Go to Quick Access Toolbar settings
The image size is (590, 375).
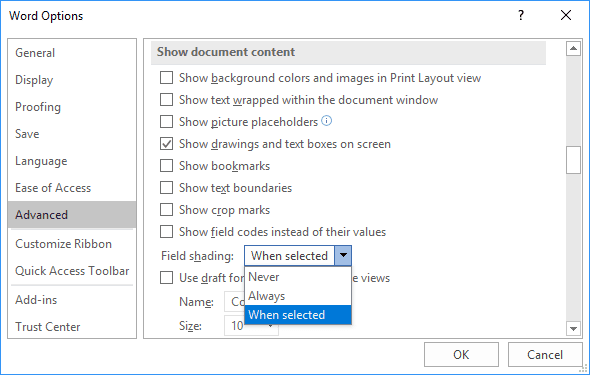[x=72, y=271]
